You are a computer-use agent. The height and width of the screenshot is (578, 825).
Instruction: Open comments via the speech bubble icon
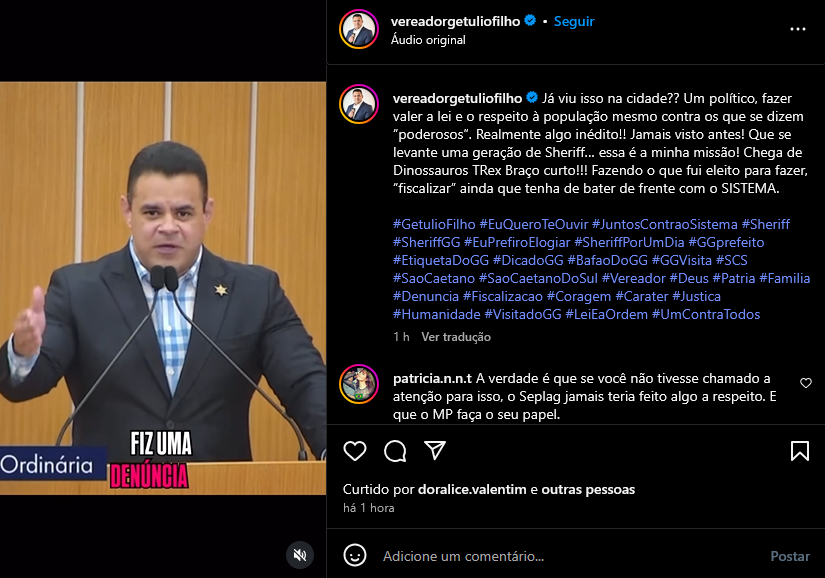[395, 451]
